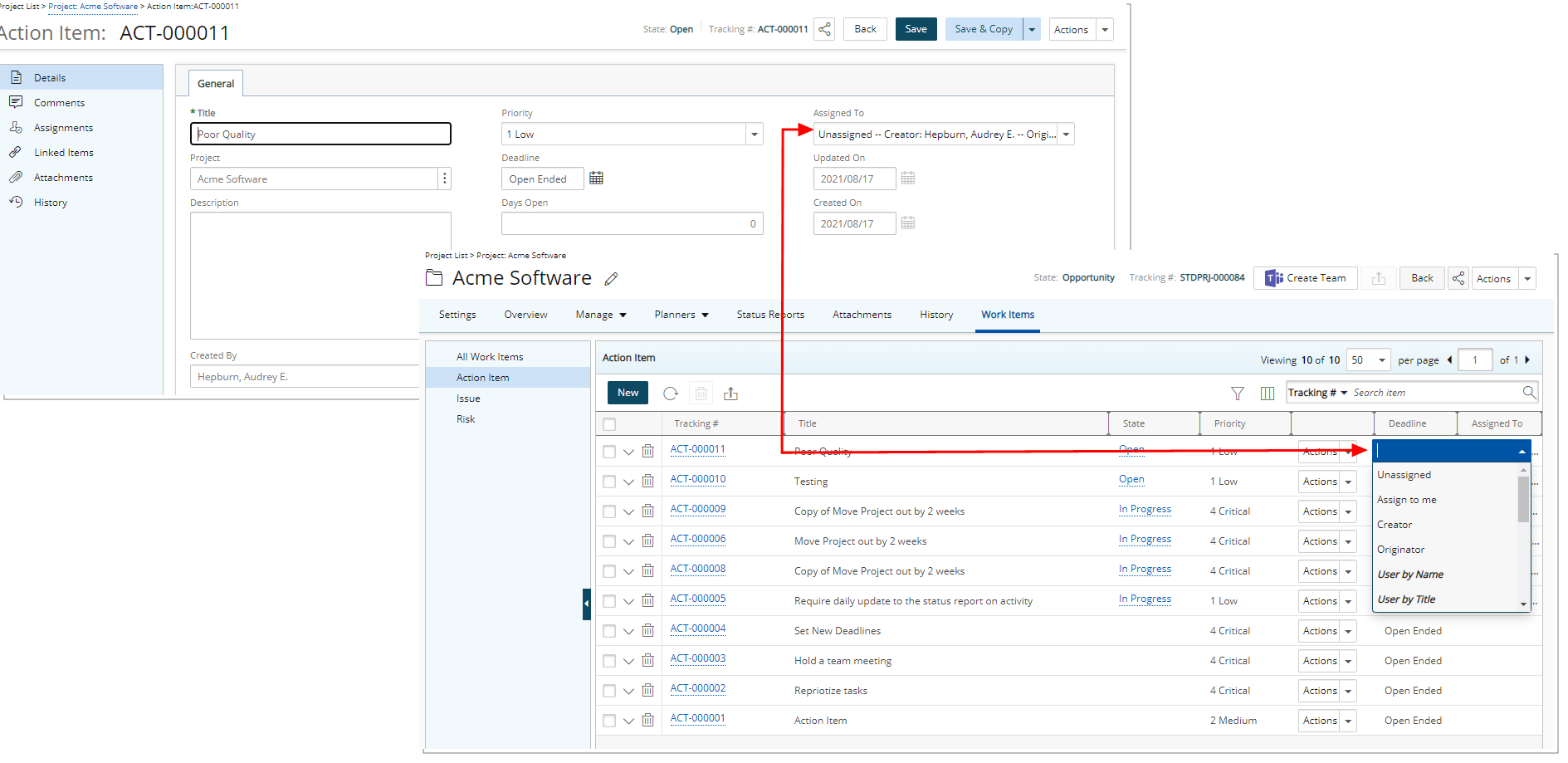This screenshot has width=1568, height=763.
Task: Toggle the select-all checkbox in table header
Action: (x=609, y=424)
